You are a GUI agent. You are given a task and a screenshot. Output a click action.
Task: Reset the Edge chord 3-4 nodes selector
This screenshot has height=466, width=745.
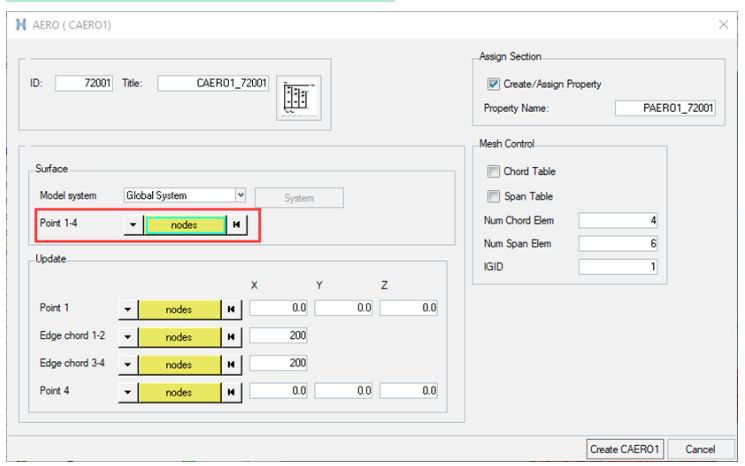[x=231, y=364]
